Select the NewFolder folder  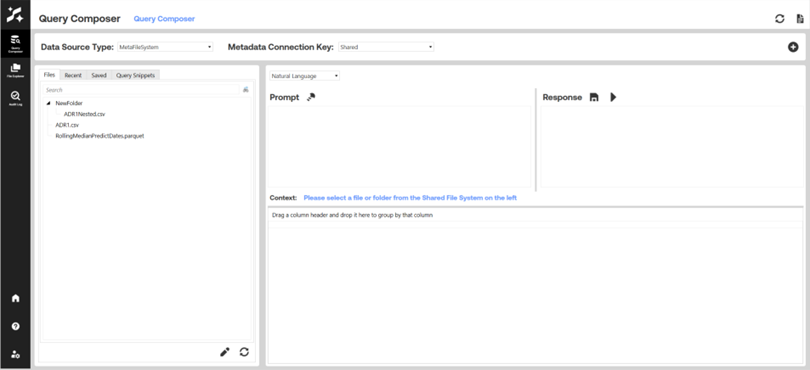(x=69, y=103)
